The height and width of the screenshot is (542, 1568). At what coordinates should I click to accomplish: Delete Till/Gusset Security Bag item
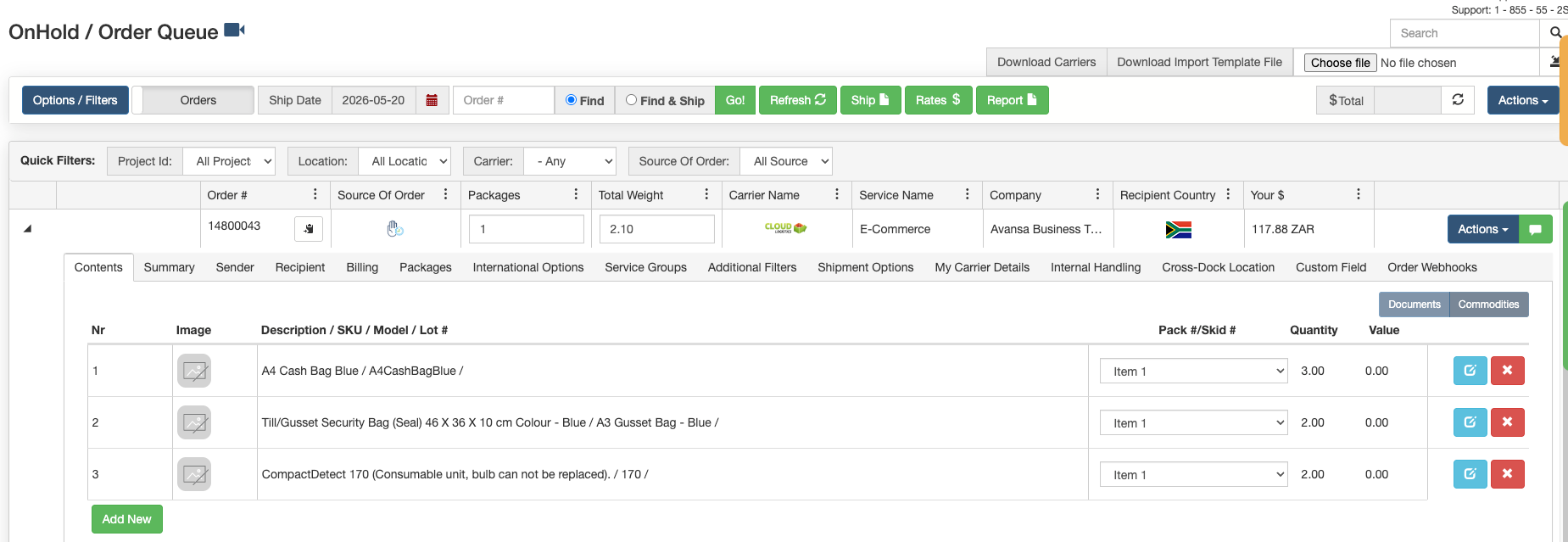click(x=1507, y=422)
